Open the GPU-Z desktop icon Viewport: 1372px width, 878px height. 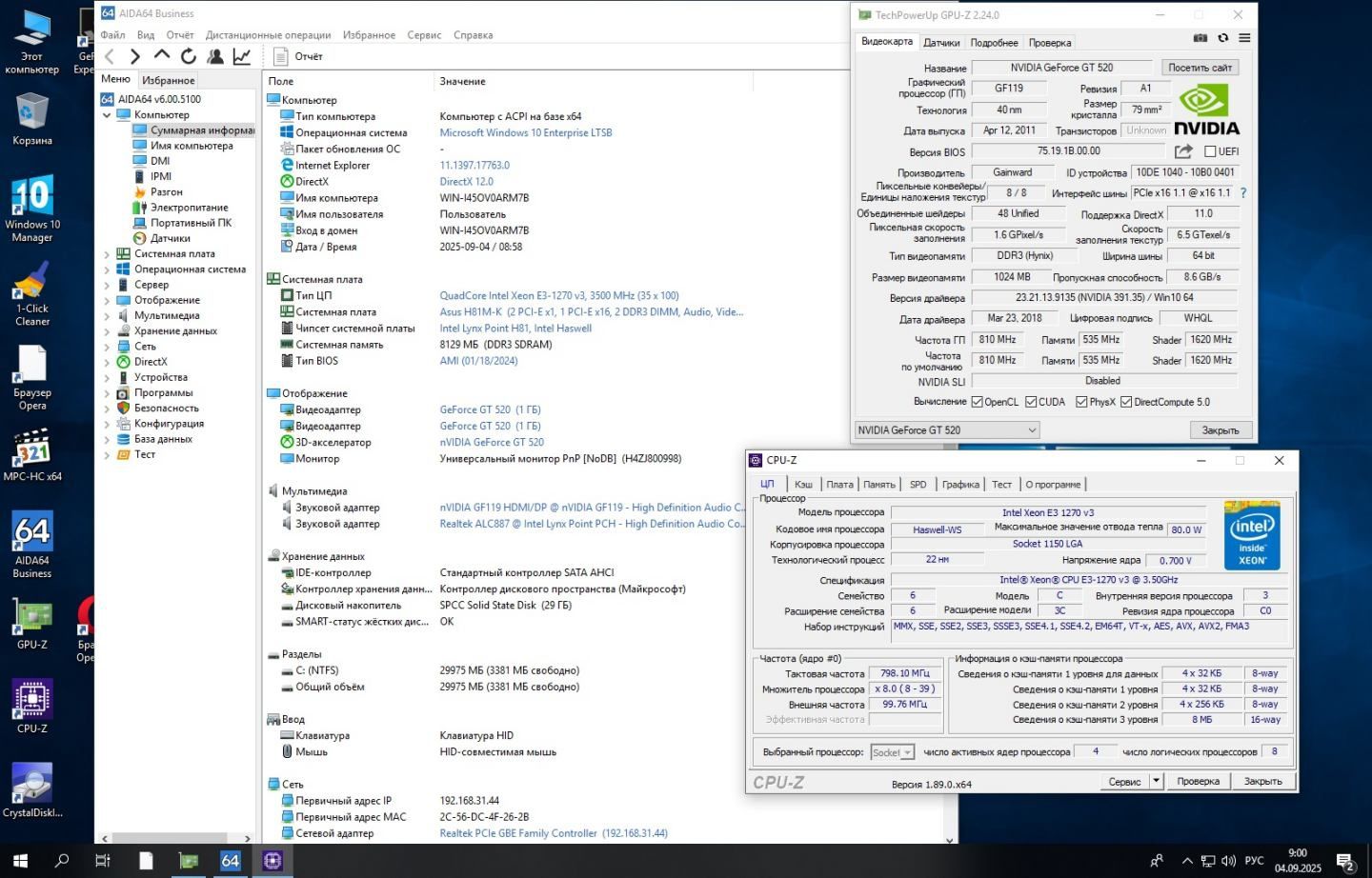(x=32, y=624)
